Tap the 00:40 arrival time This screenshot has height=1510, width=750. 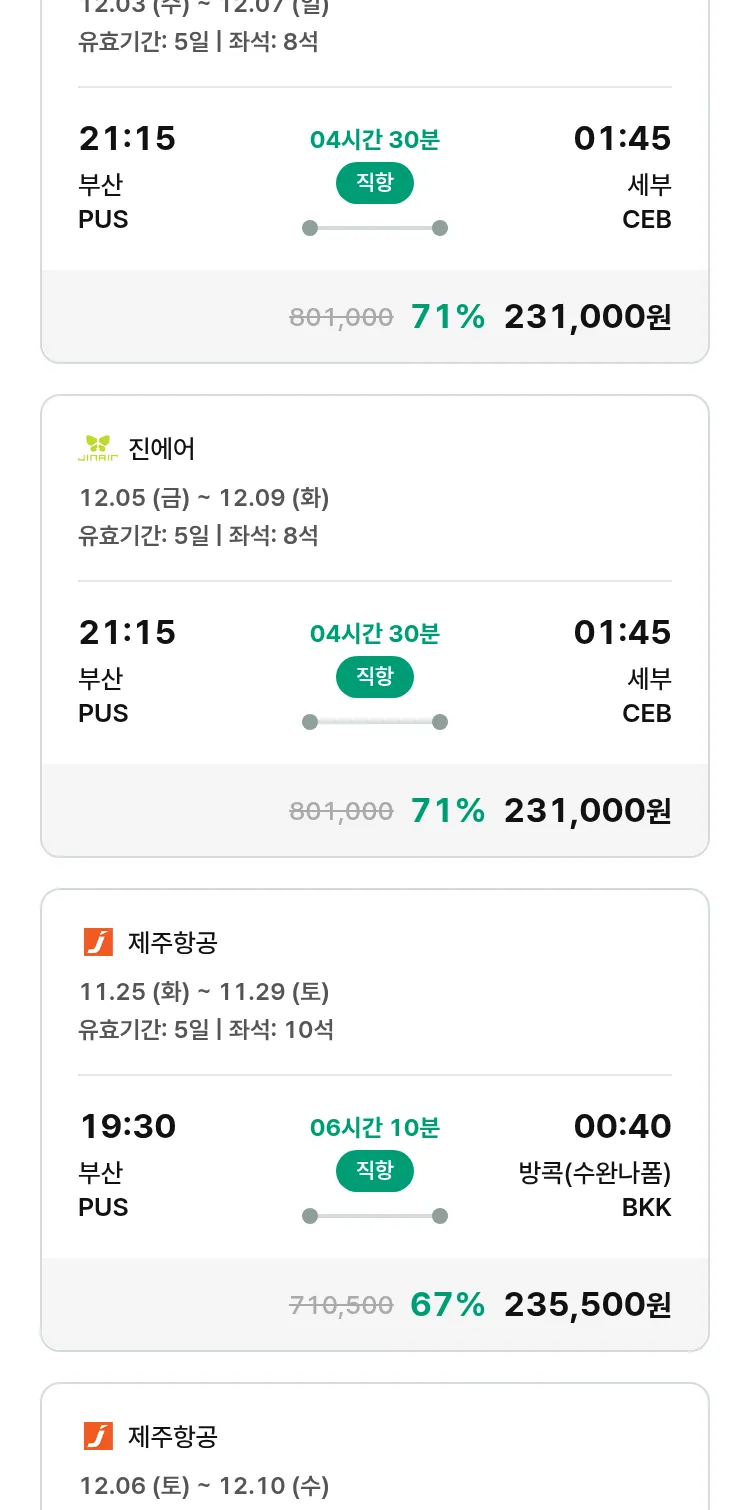622,1126
